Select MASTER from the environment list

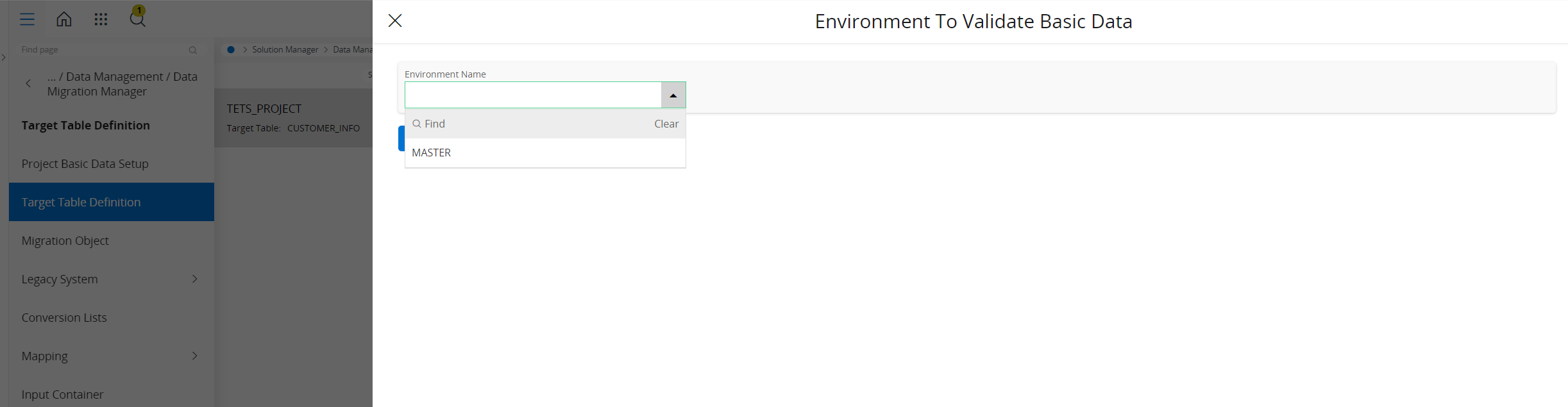[432, 153]
